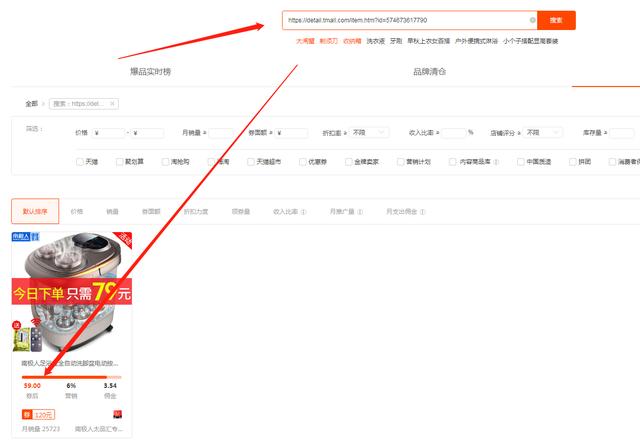
Task: Focus the minimum 价格 input
Action: [108, 133]
